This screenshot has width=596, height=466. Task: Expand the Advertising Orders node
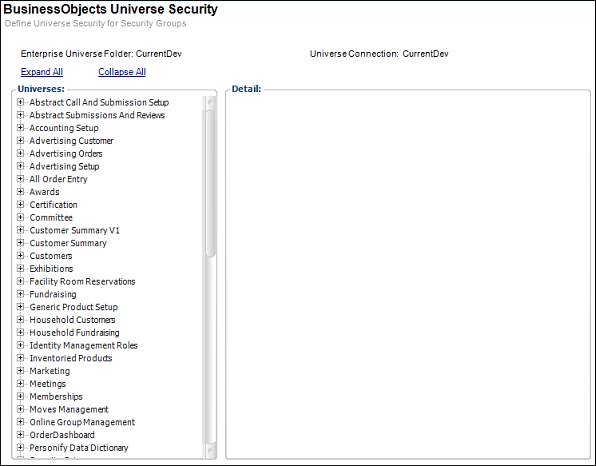tap(21, 153)
